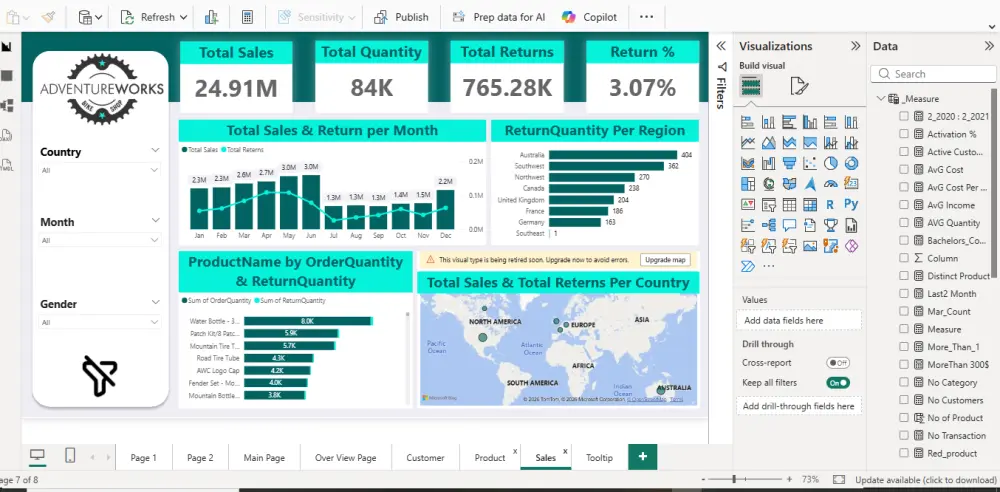The image size is (1000, 492).
Task: Switch to mobile layout icon
Action: (70, 455)
